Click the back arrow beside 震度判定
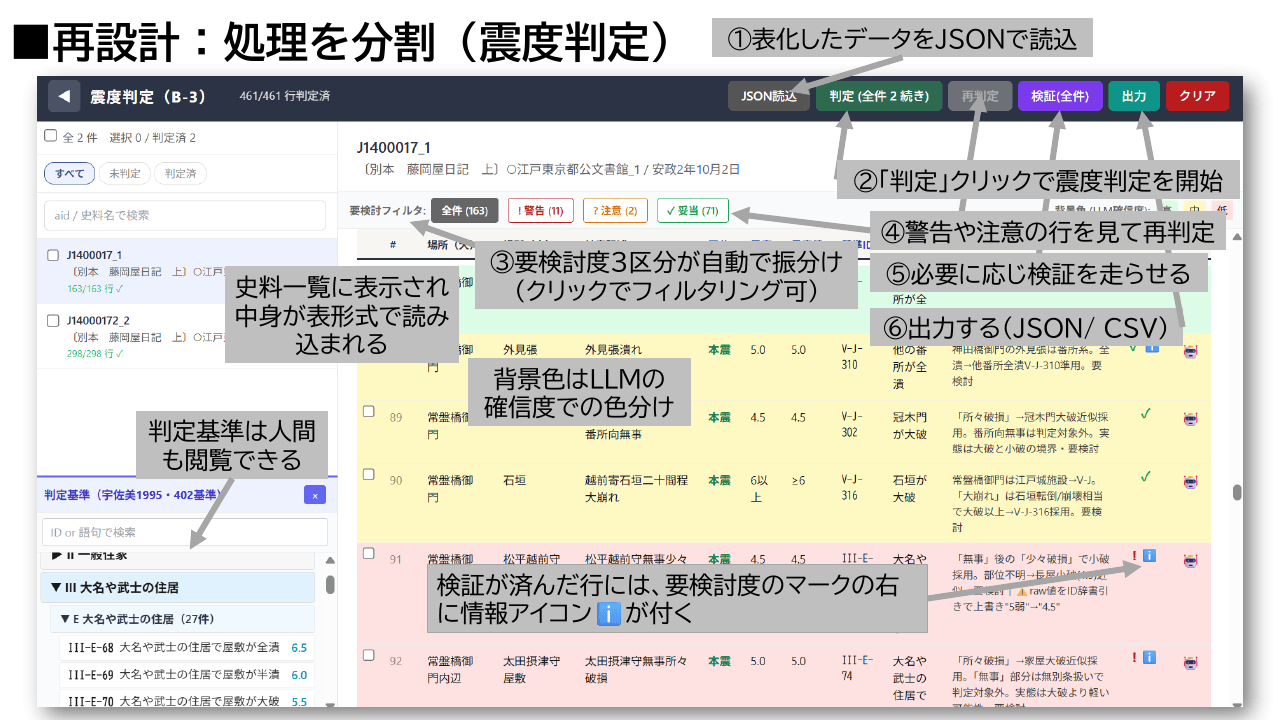The image size is (1280, 720). 64,97
